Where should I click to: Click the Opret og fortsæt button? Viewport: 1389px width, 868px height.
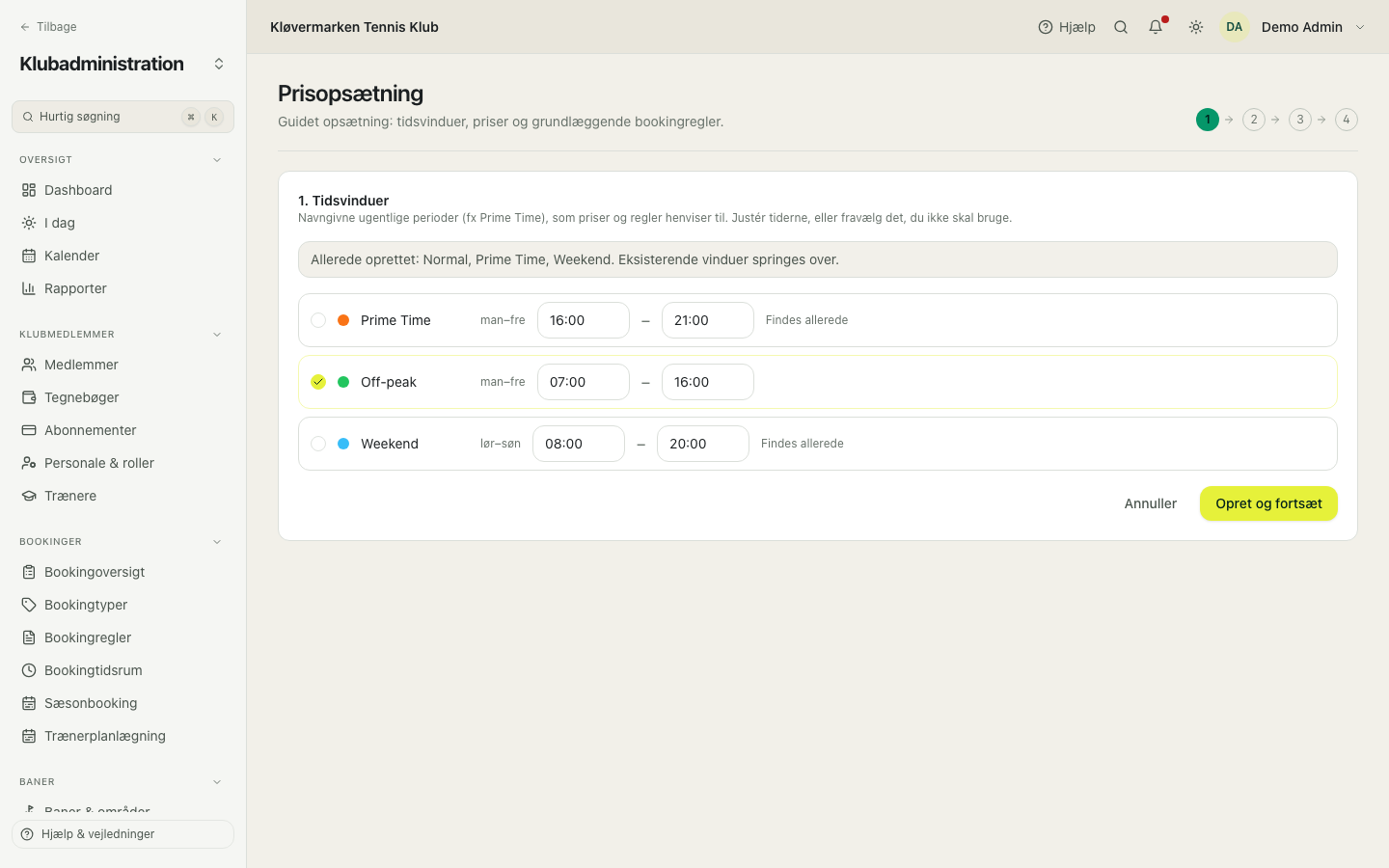1268,503
